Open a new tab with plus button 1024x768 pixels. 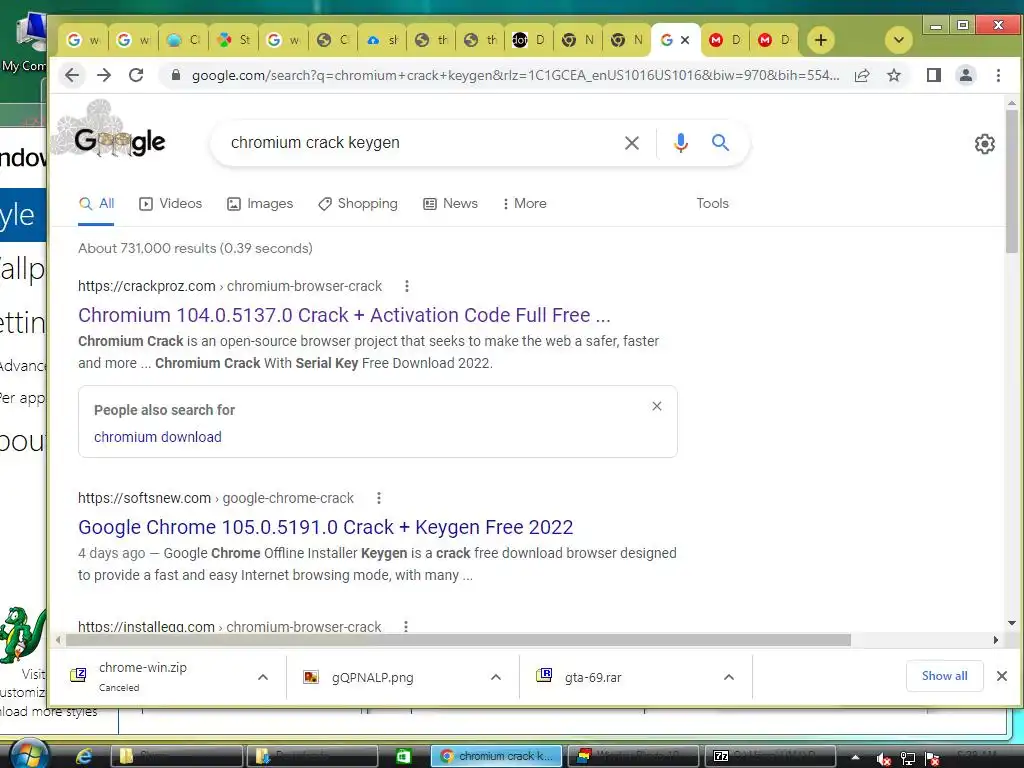click(821, 40)
